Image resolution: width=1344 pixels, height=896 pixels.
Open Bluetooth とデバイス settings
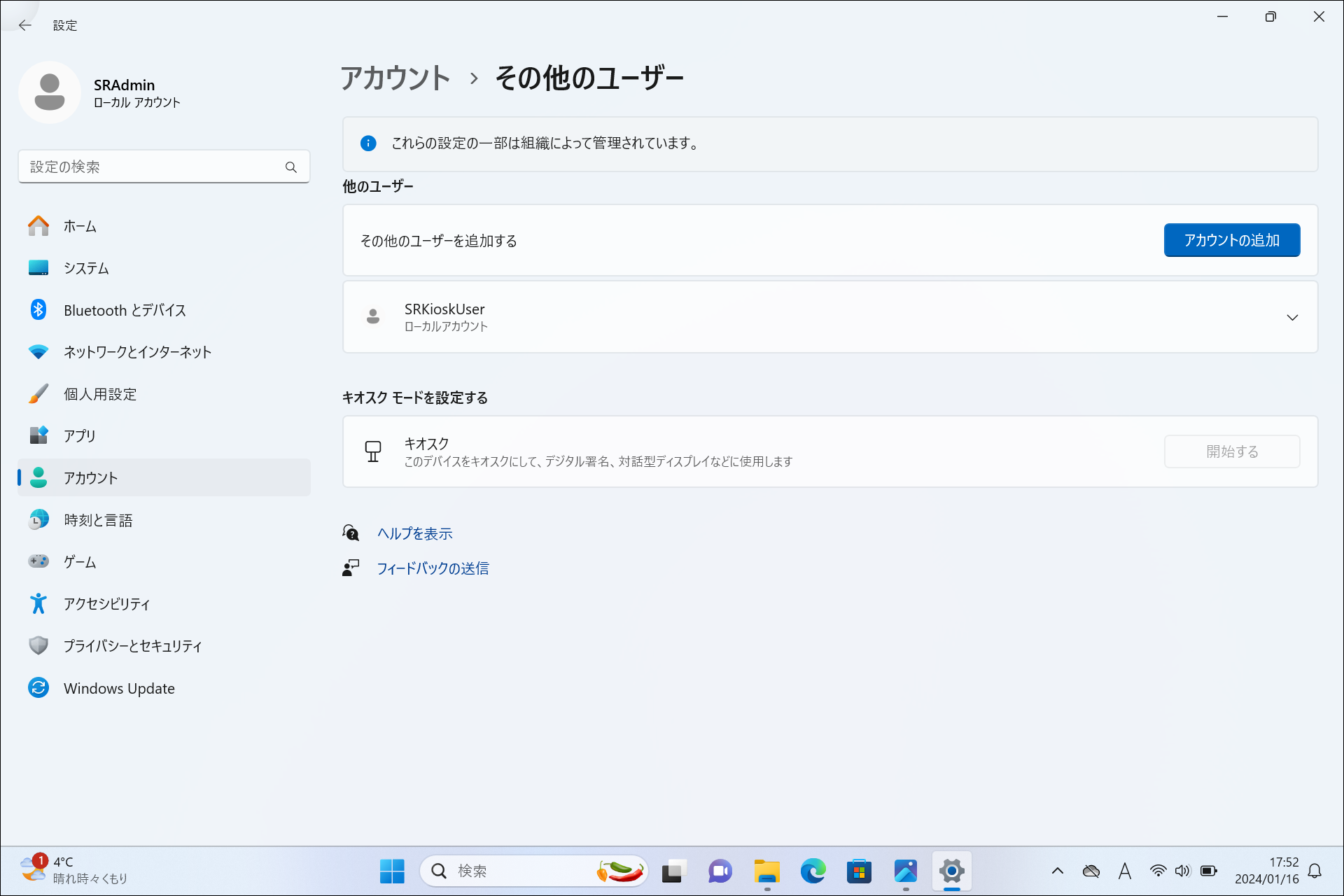(124, 310)
